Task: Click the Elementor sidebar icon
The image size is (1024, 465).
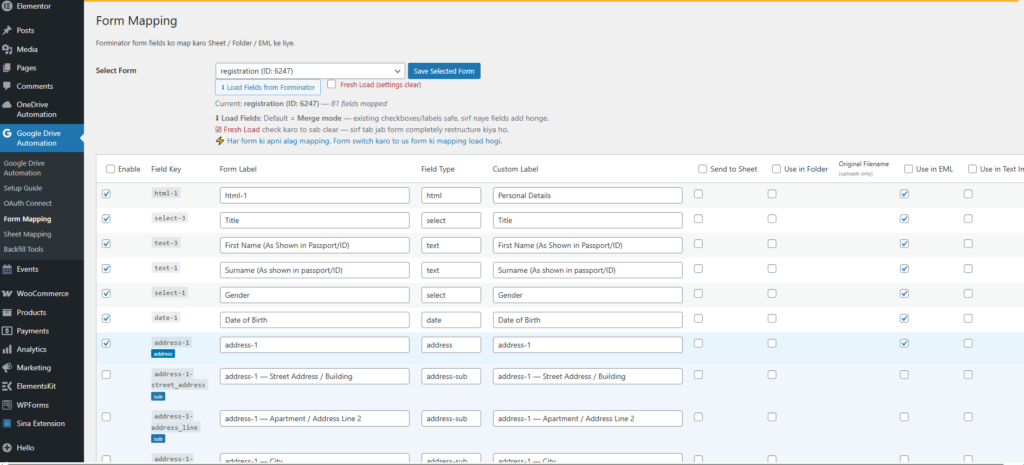Action: 7,6
